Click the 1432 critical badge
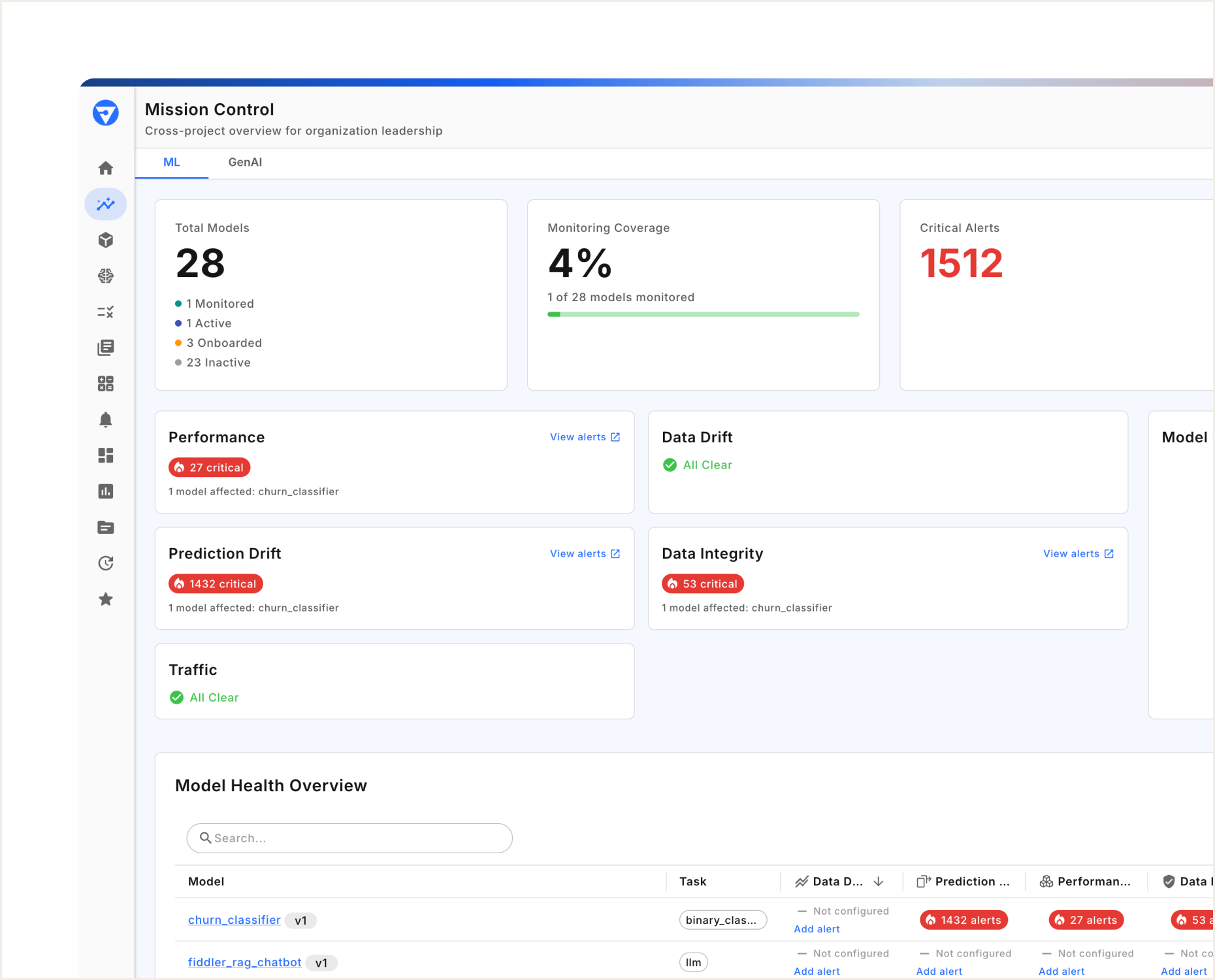 (216, 583)
